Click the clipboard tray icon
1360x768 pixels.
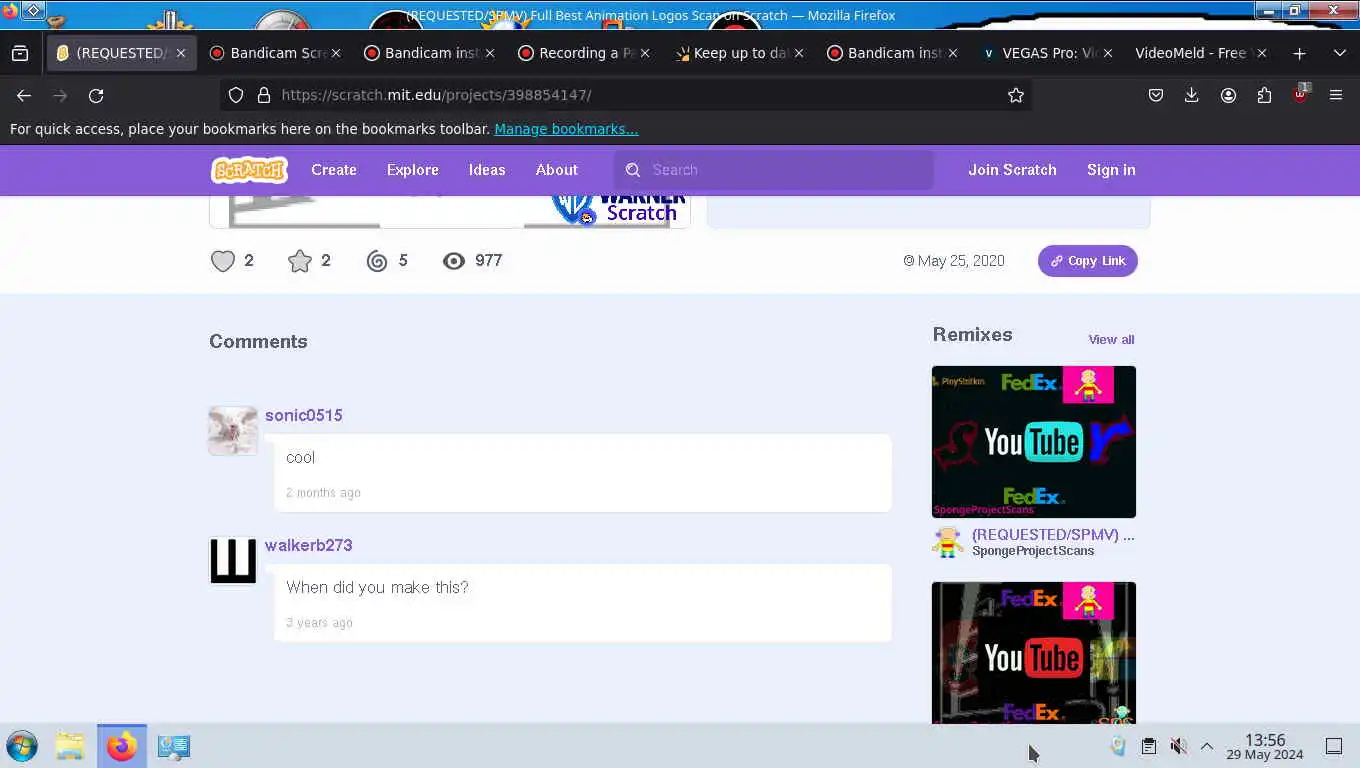coord(1149,746)
